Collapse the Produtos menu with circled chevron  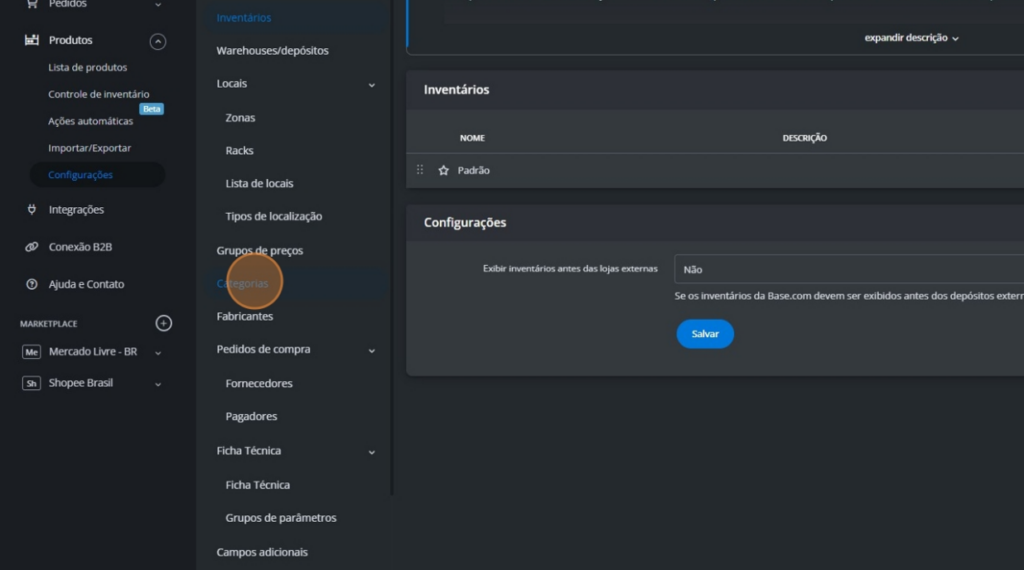pos(158,41)
